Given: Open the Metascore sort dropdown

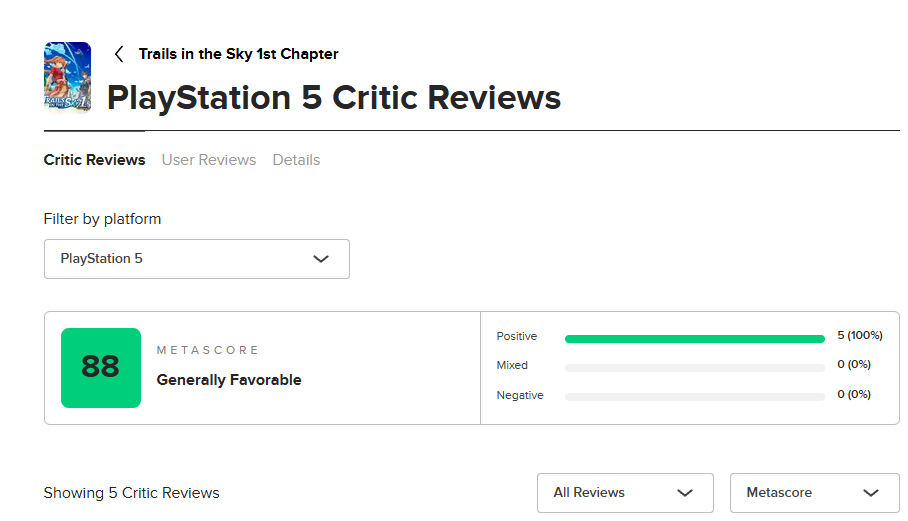Looking at the screenshot, I should (814, 493).
